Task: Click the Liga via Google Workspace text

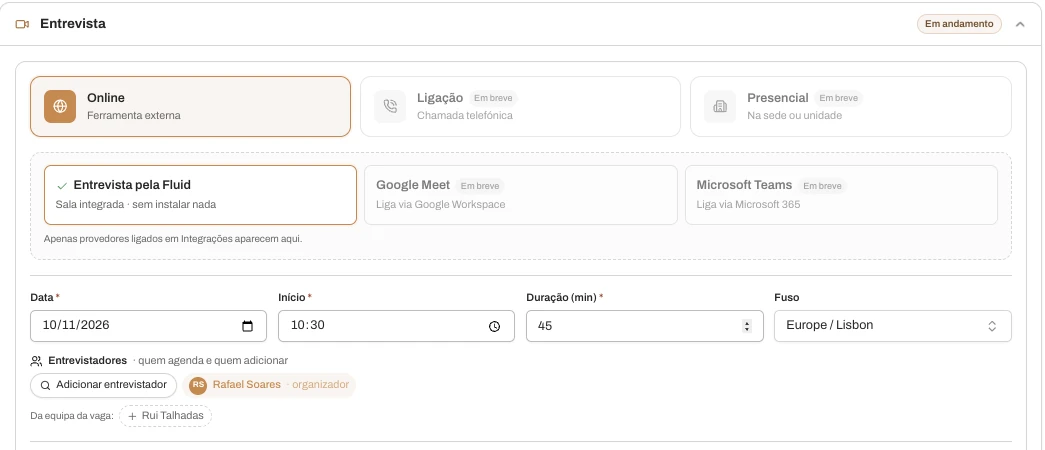Action: [x=441, y=205]
